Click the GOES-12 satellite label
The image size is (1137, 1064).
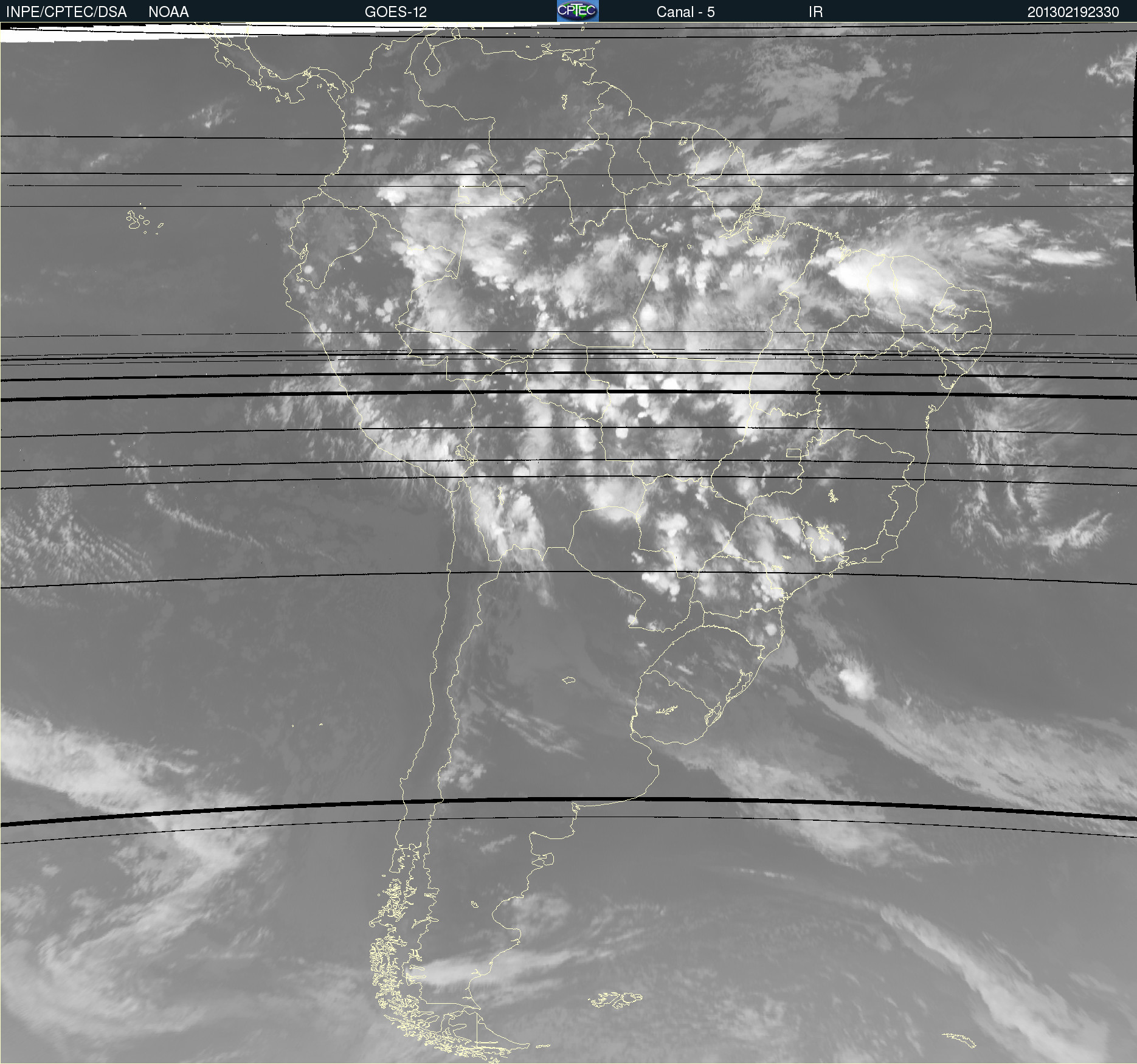(x=396, y=12)
